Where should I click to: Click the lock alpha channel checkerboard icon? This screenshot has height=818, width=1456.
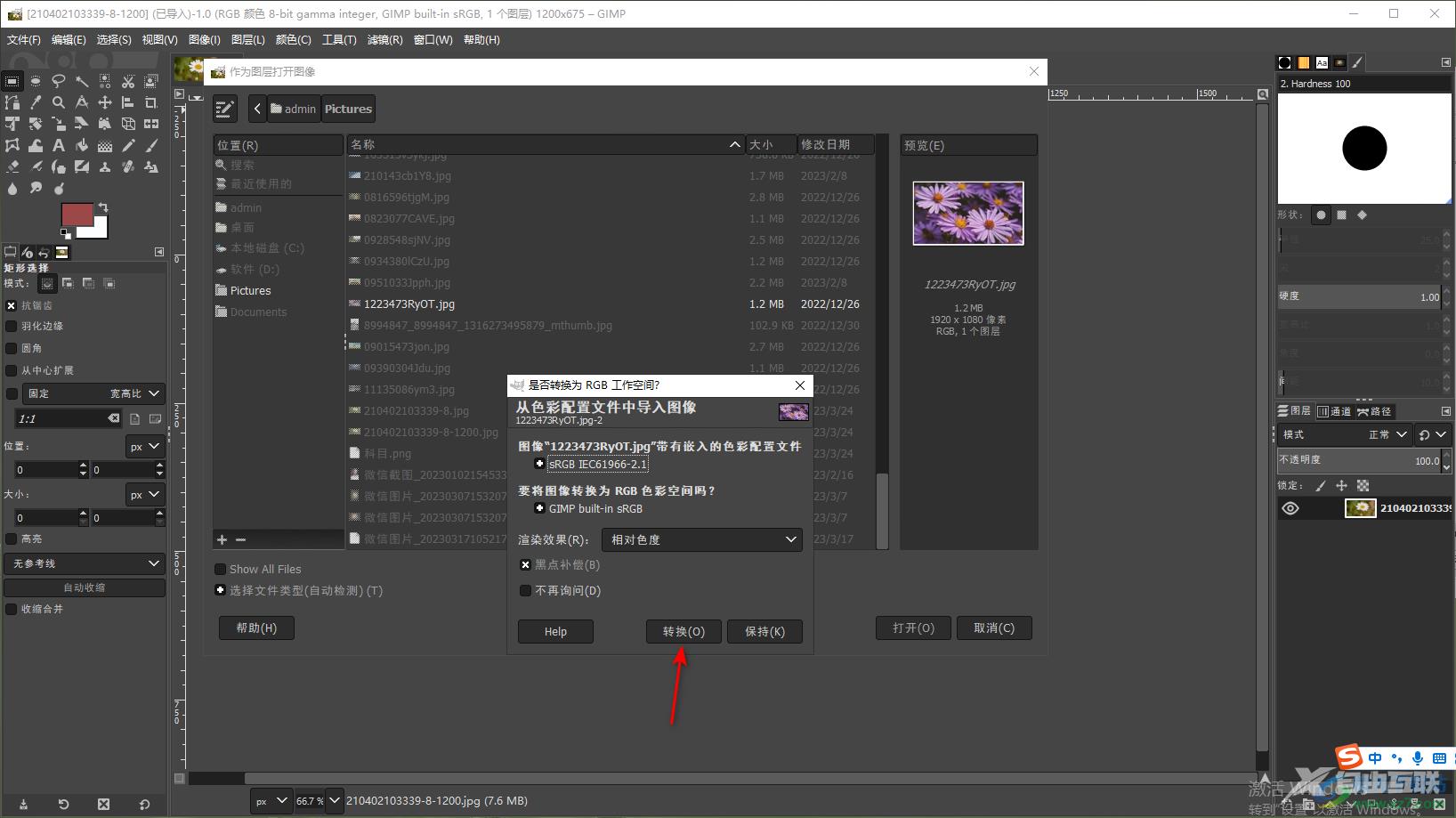click(1363, 486)
